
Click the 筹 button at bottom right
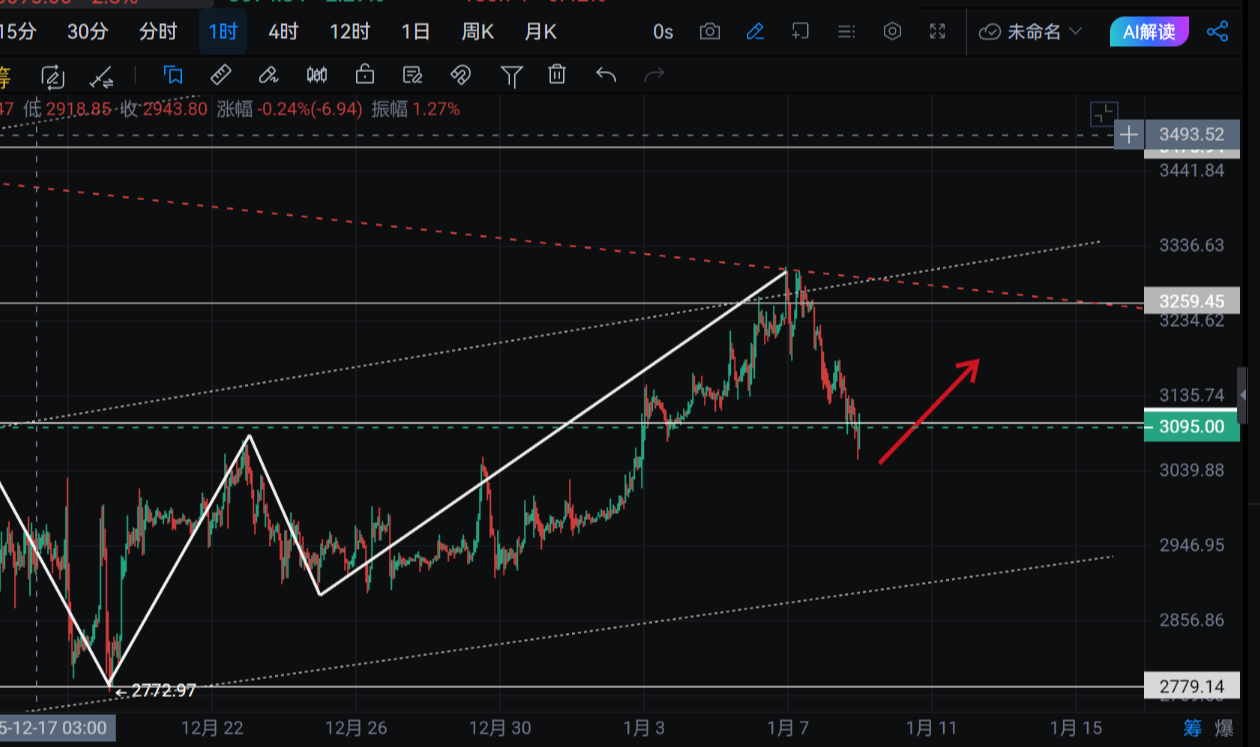click(1193, 727)
